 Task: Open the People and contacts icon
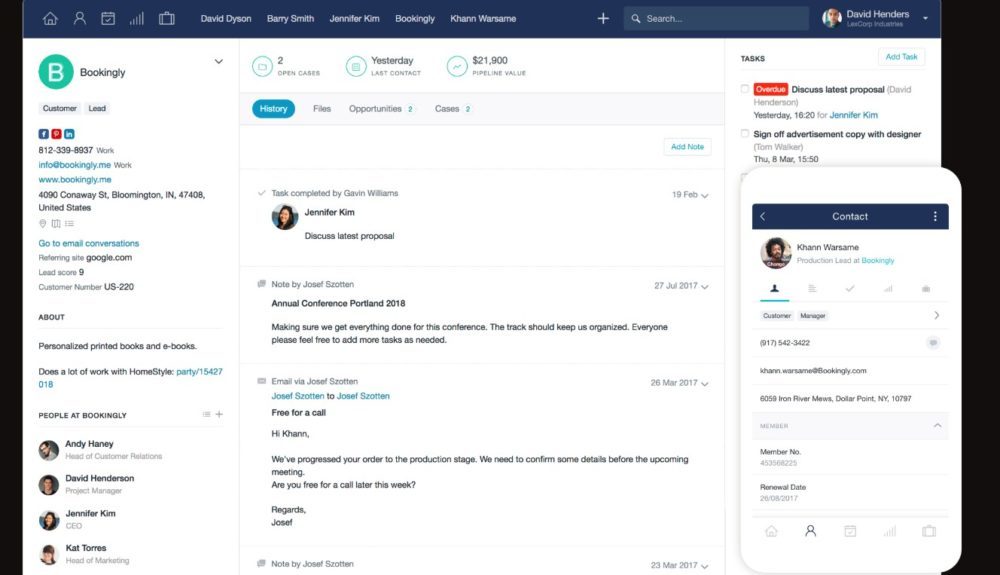click(x=79, y=18)
